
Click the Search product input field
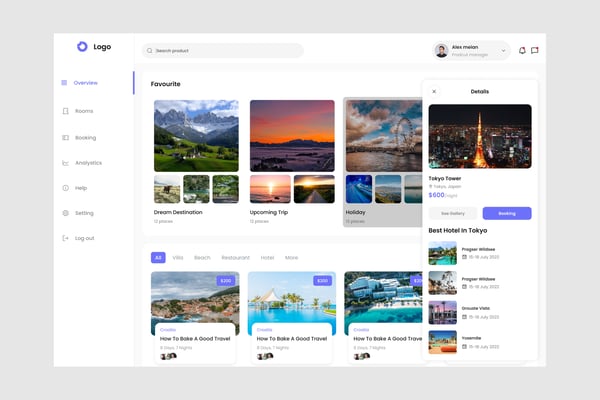[x=223, y=51]
